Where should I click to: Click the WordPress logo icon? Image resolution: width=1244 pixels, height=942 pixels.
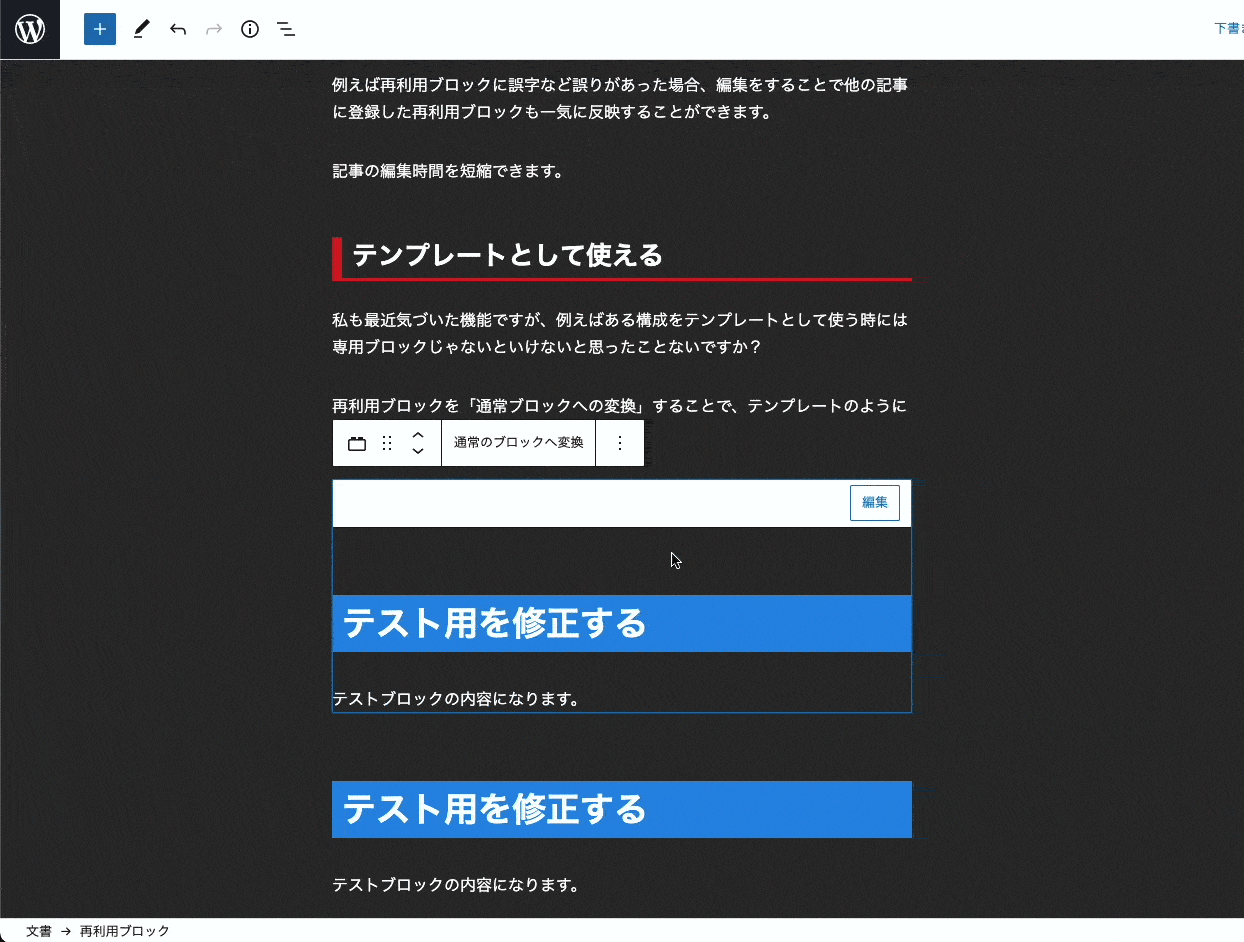(x=30, y=30)
